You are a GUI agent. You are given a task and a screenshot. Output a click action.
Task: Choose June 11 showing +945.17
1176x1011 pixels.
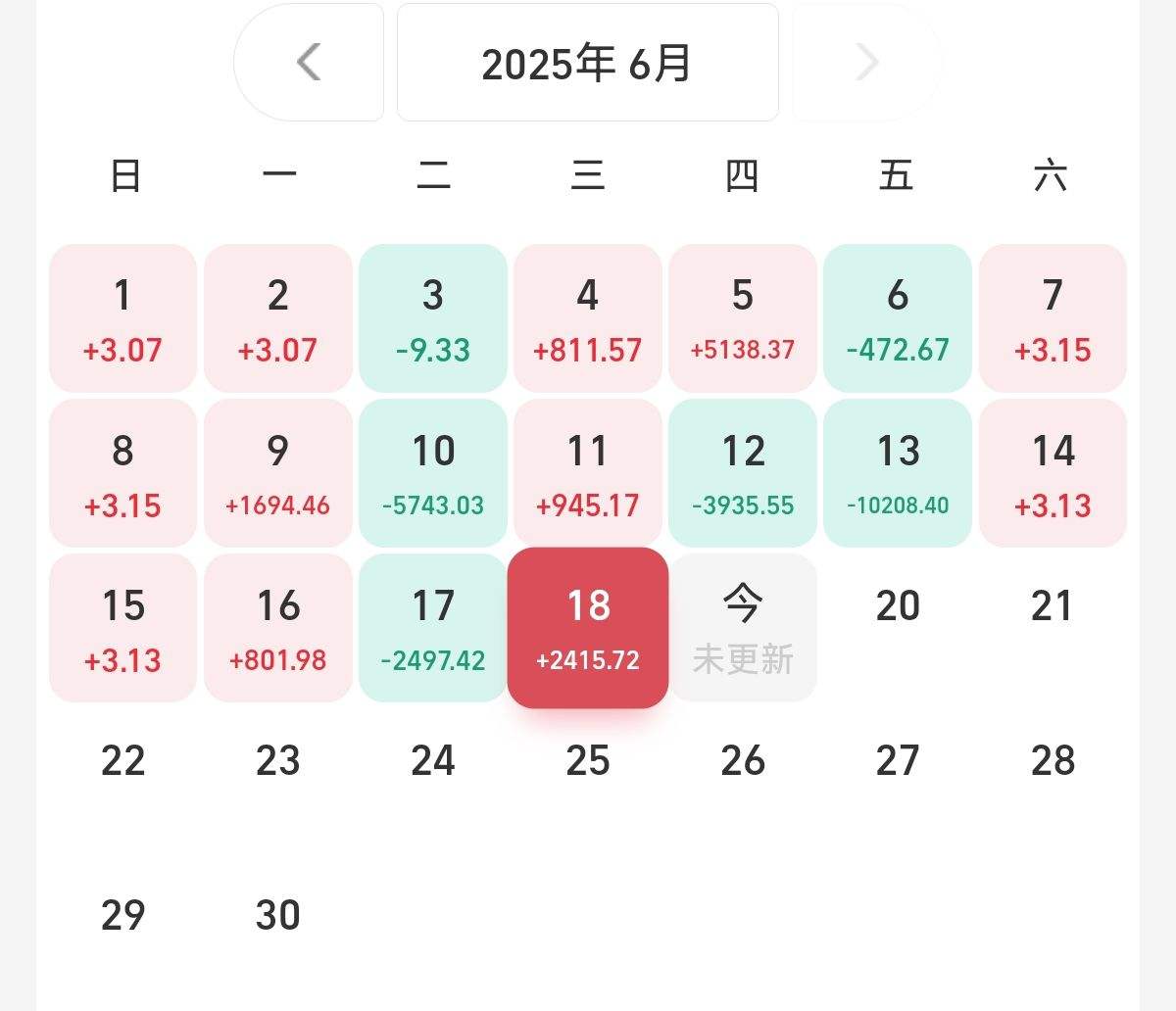(x=588, y=473)
